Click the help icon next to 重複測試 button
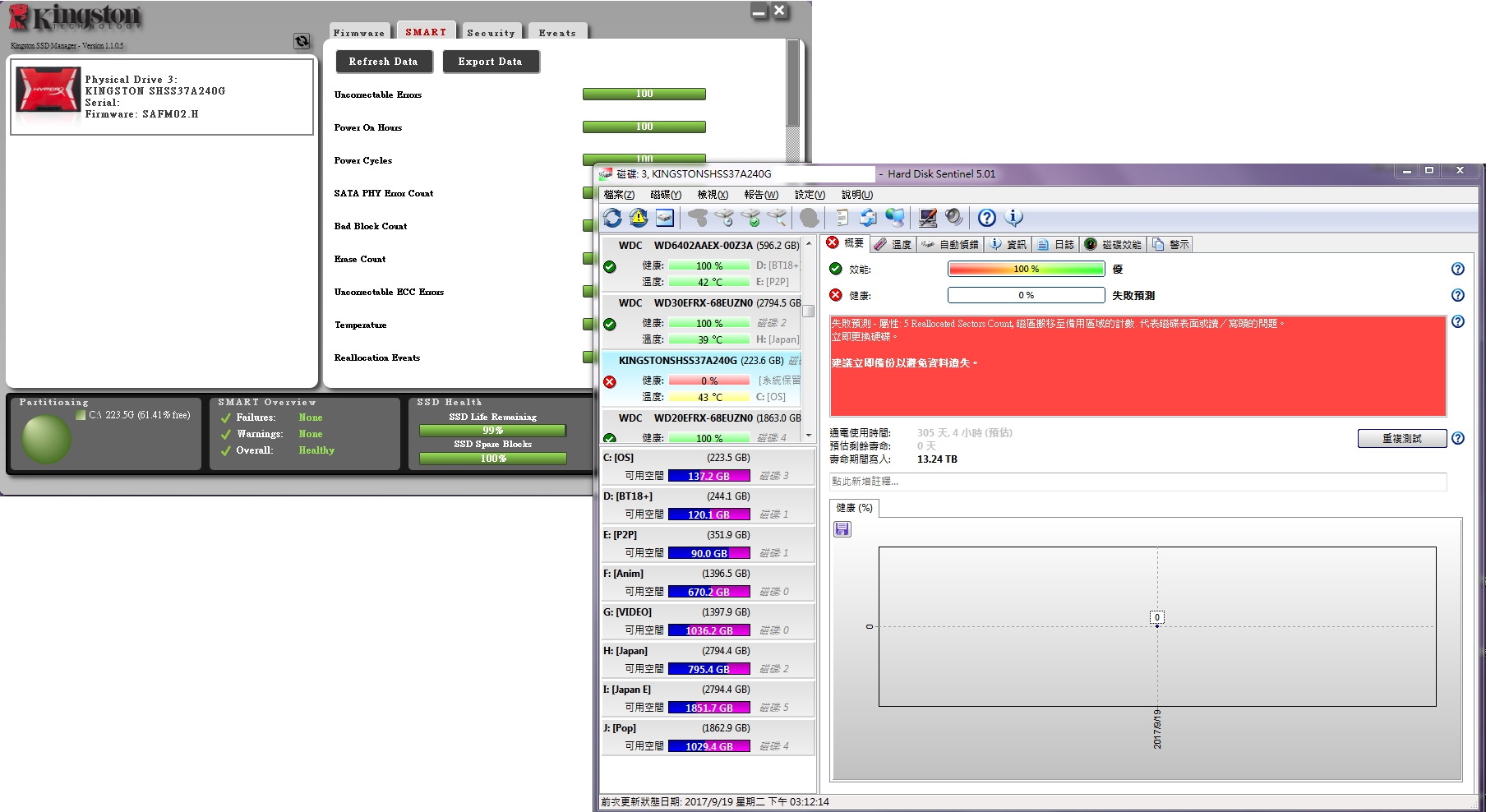The height and width of the screenshot is (812, 1486). coord(1457,438)
